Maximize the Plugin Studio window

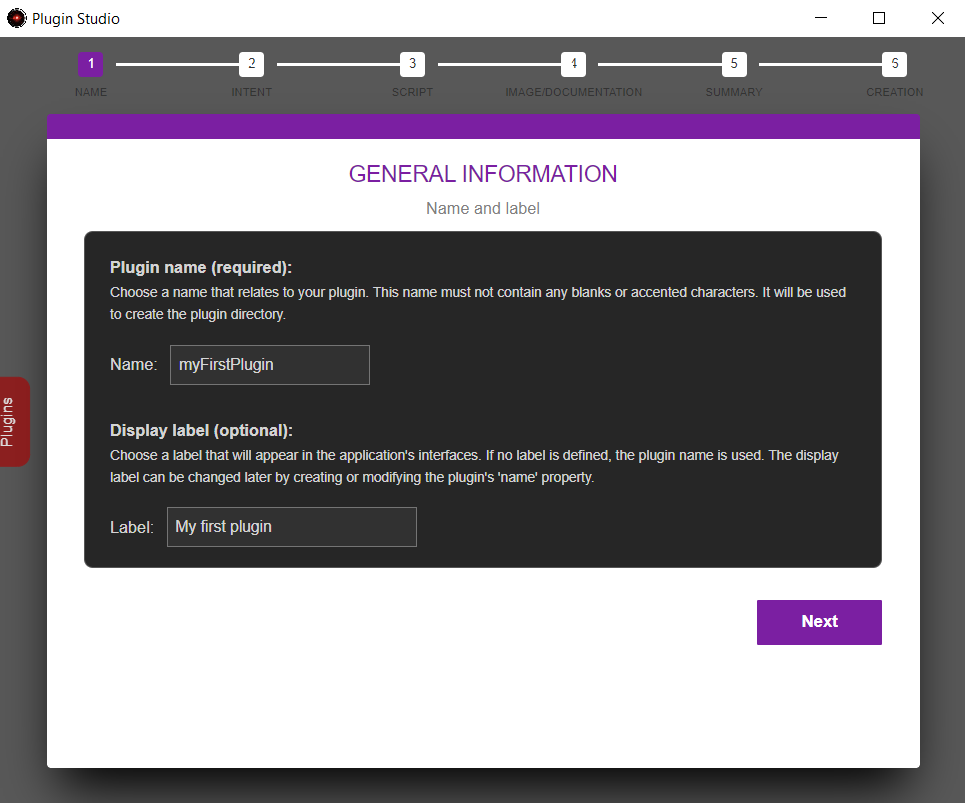click(879, 18)
